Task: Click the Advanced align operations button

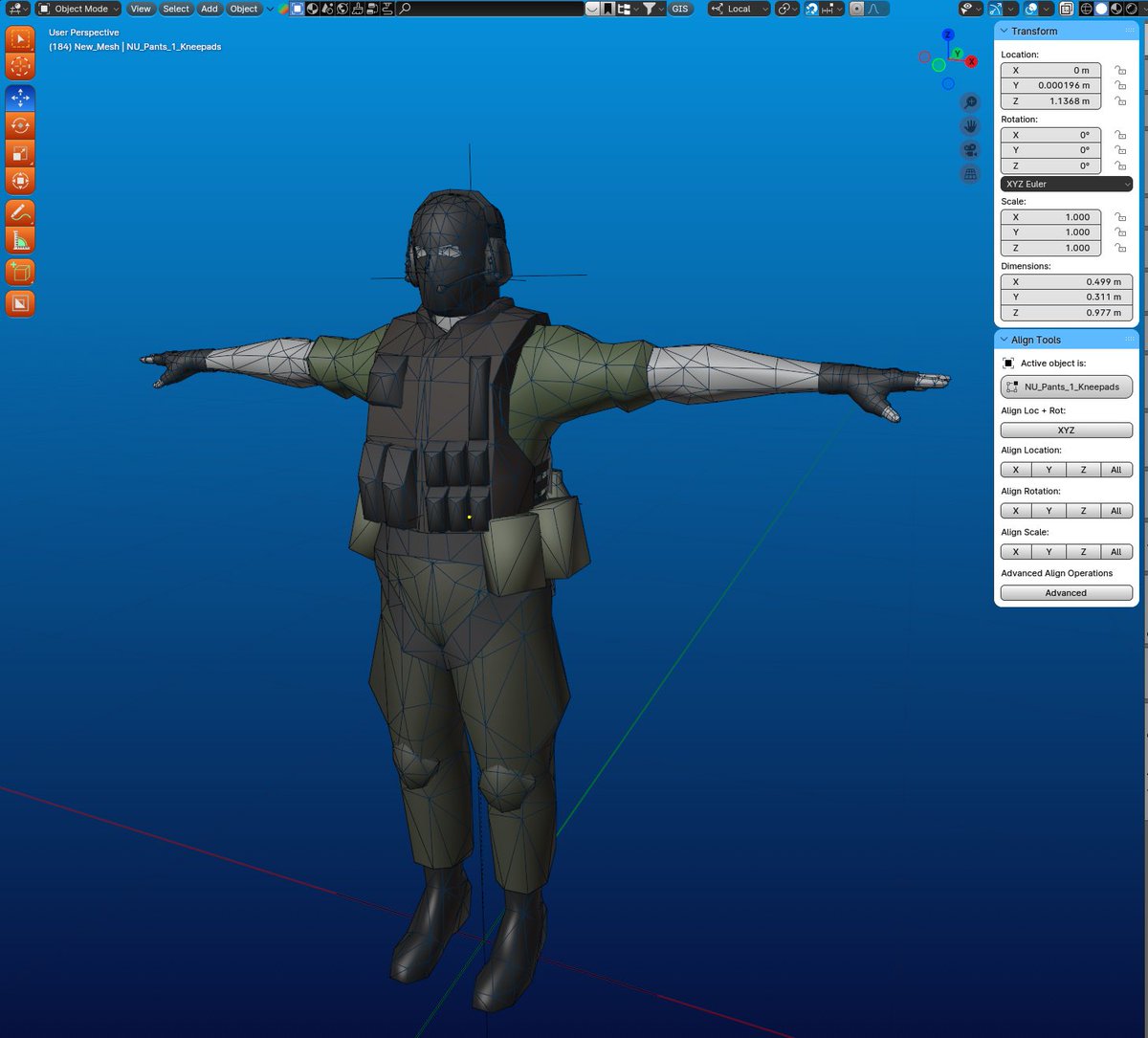Action: pyautogui.click(x=1066, y=593)
